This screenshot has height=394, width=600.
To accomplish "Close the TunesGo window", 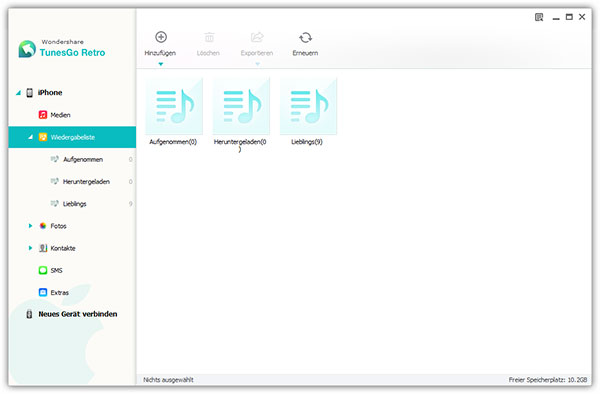I will [x=582, y=17].
